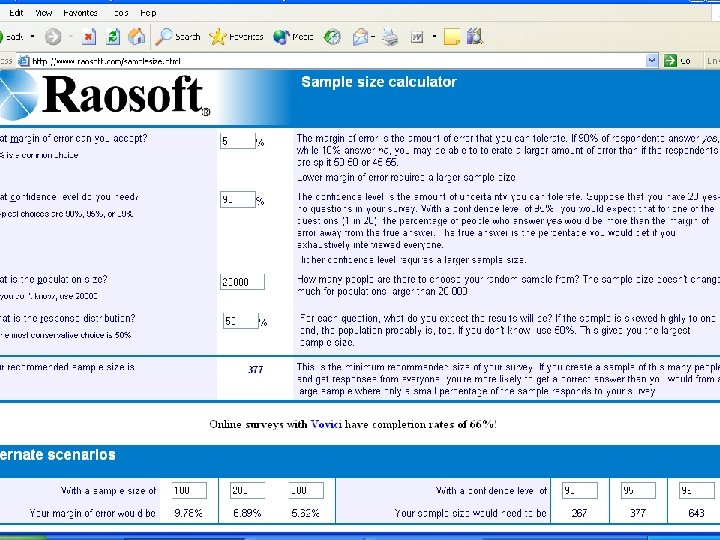
Task: Click the Mail envelope toolbar icon
Action: click(x=360, y=37)
